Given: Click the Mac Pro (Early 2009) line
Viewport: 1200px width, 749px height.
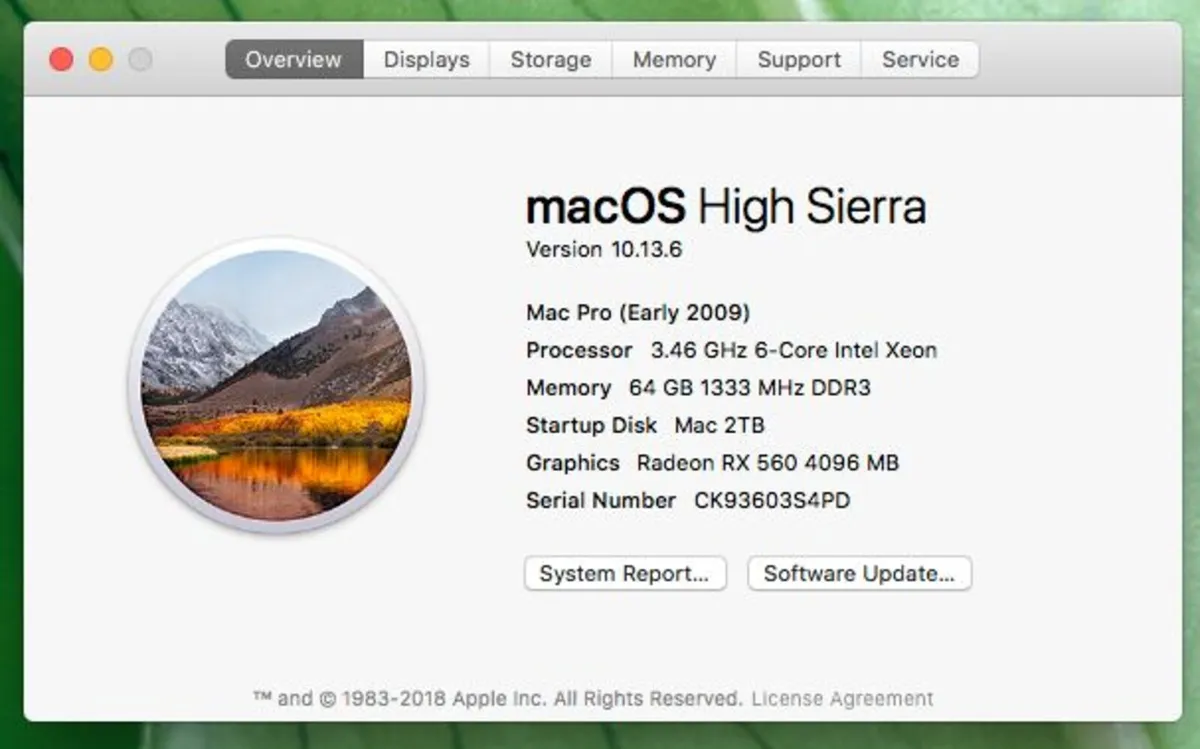Looking at the screenshot, I should coord(638,313).
